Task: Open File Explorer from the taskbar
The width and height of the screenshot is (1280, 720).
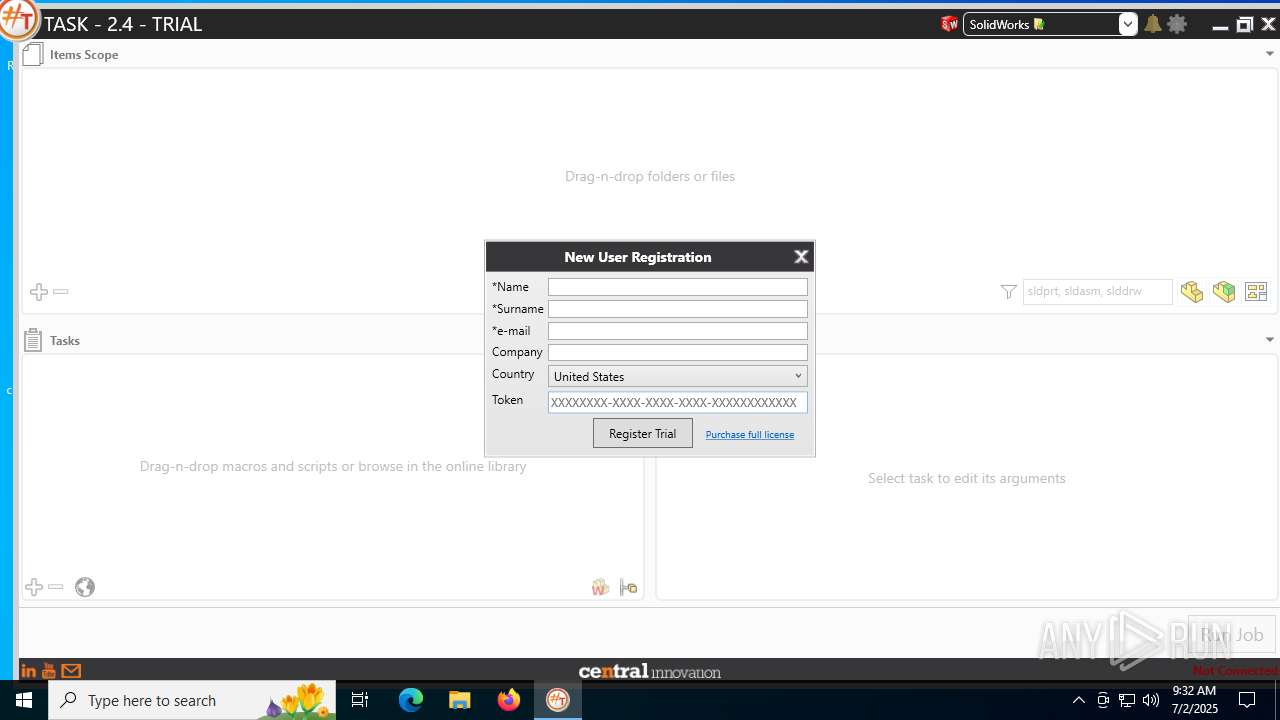Action: [460, 700]
